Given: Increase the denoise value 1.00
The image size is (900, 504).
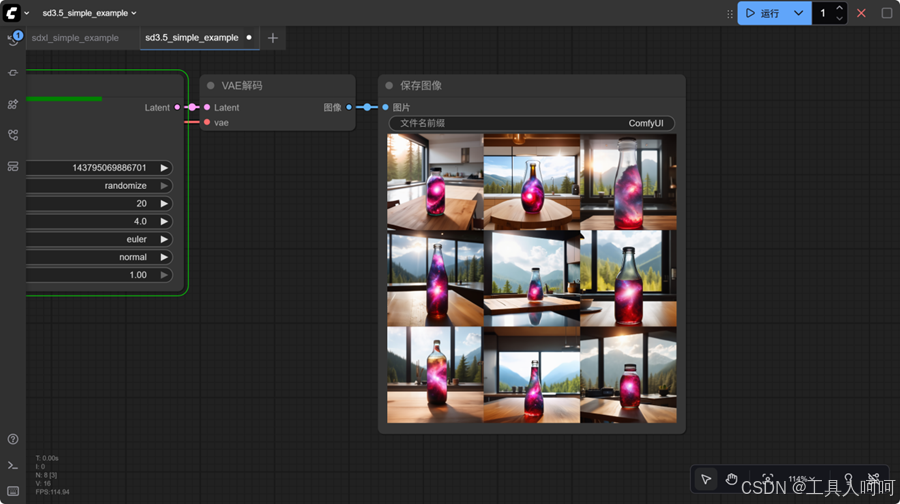Looking at the screenshot, I should [164, 275].
